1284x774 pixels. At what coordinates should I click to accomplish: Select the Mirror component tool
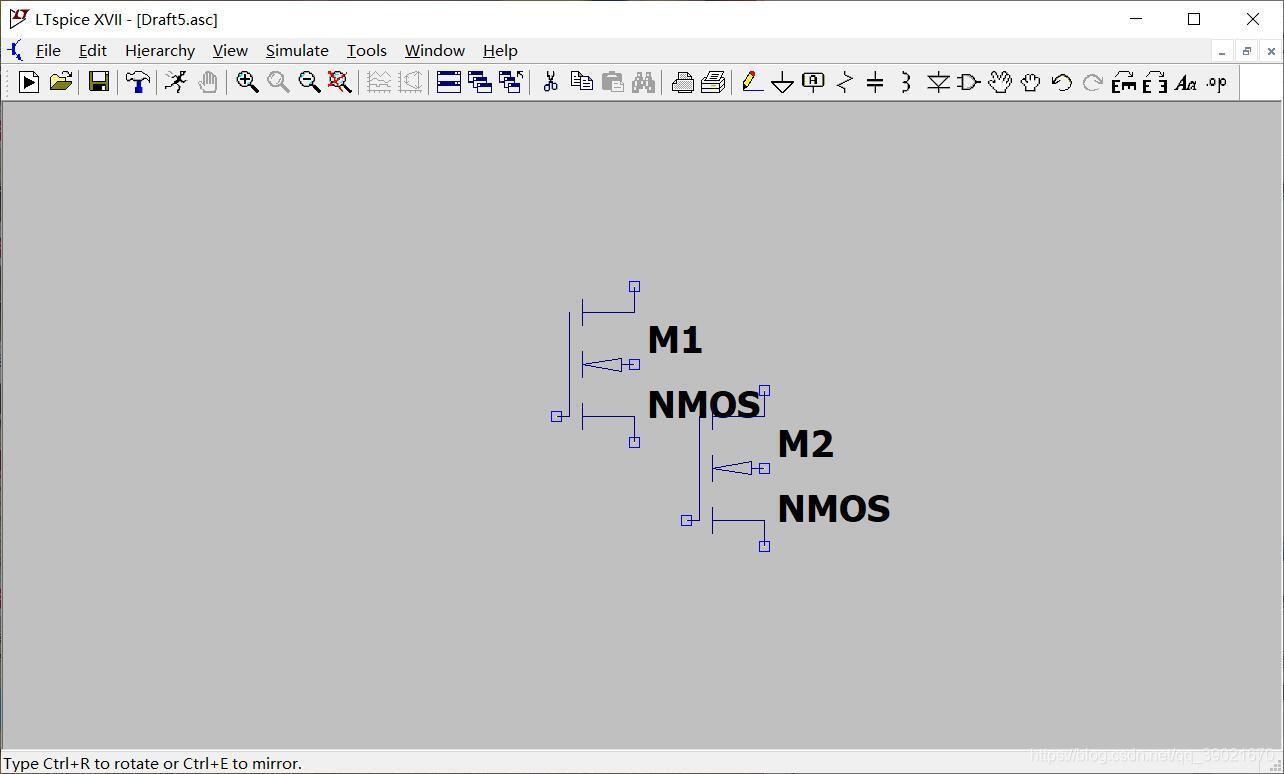[x=1154, y=82]
